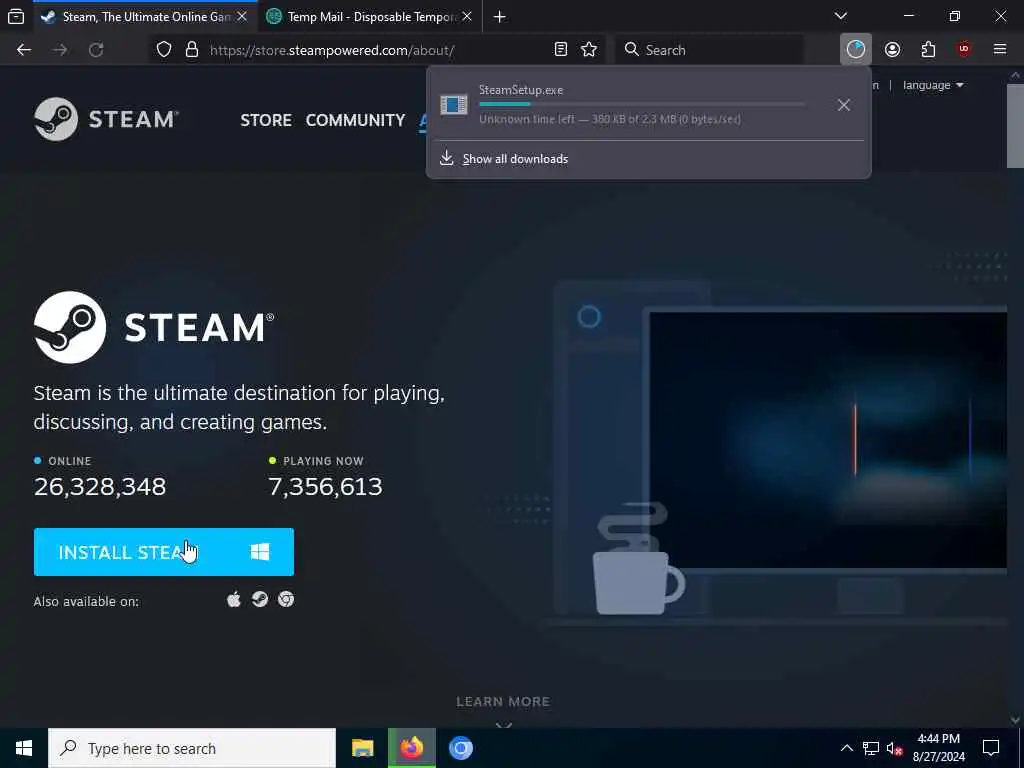
Task: Click the site security padlock icon
Action: click(191, 50)
